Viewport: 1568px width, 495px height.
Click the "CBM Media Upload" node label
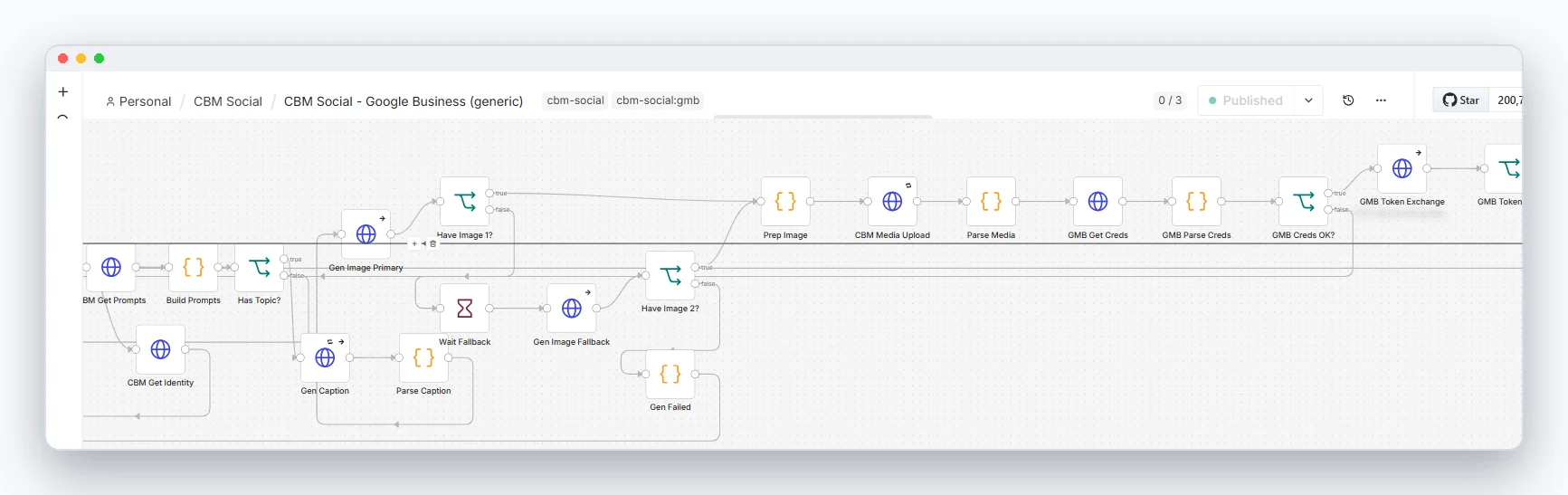[892, 235]
